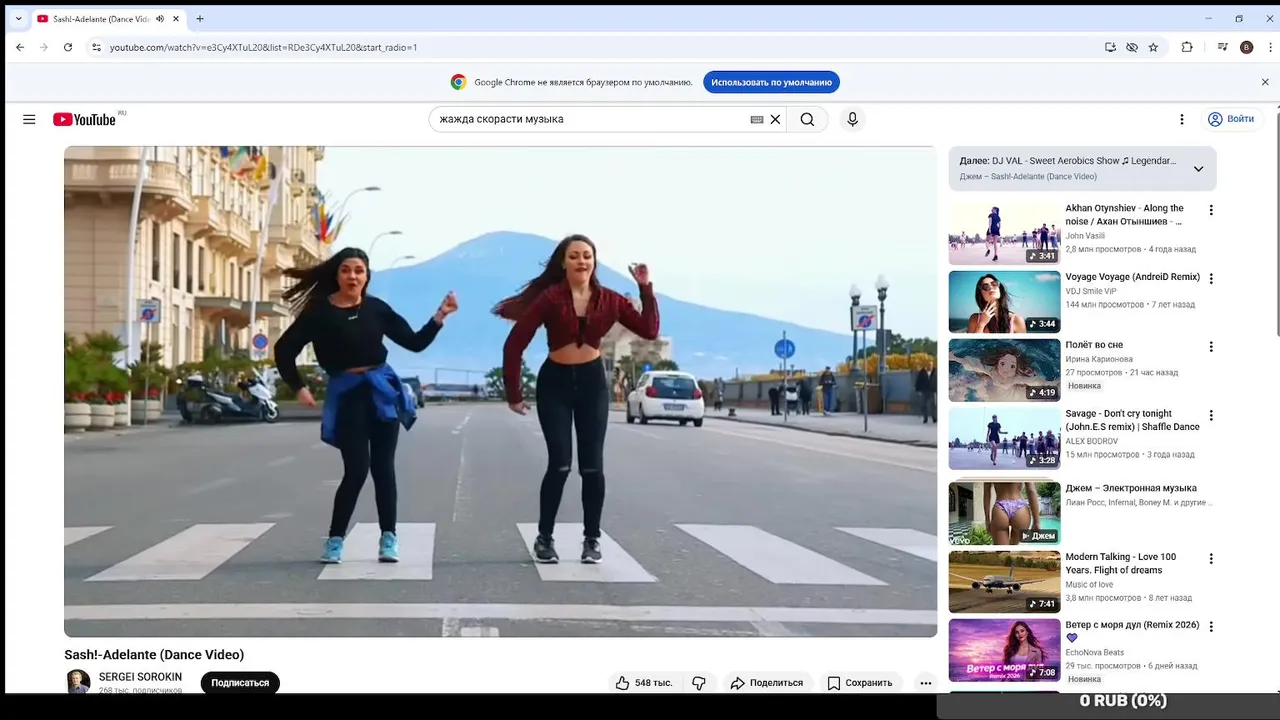Click the EchoNova Beats channel name
The image size is (1280, 720).
click(x=1095, y=653)
